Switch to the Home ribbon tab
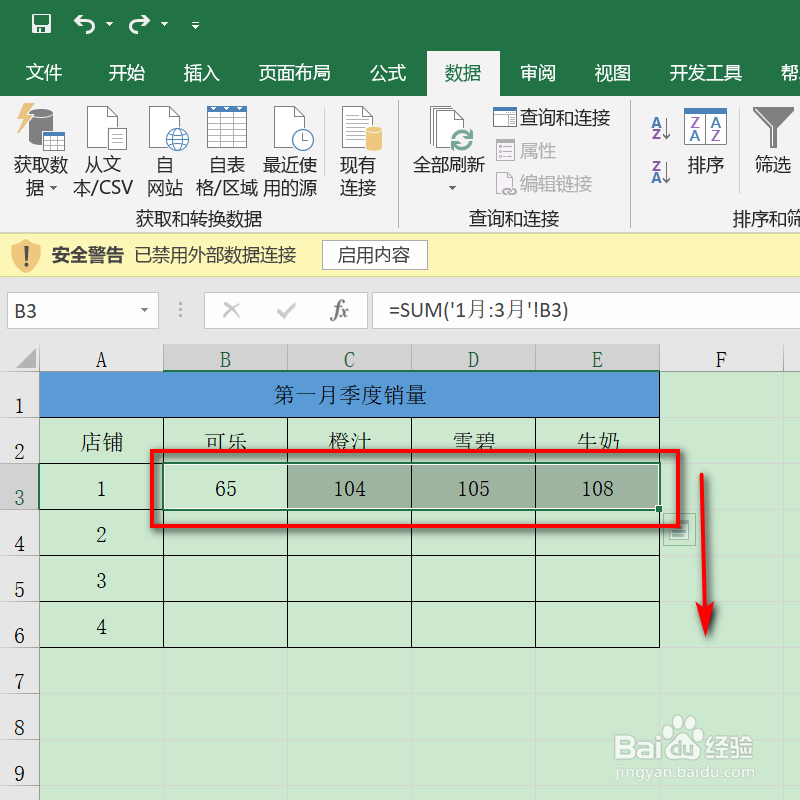 pos(126,72)
